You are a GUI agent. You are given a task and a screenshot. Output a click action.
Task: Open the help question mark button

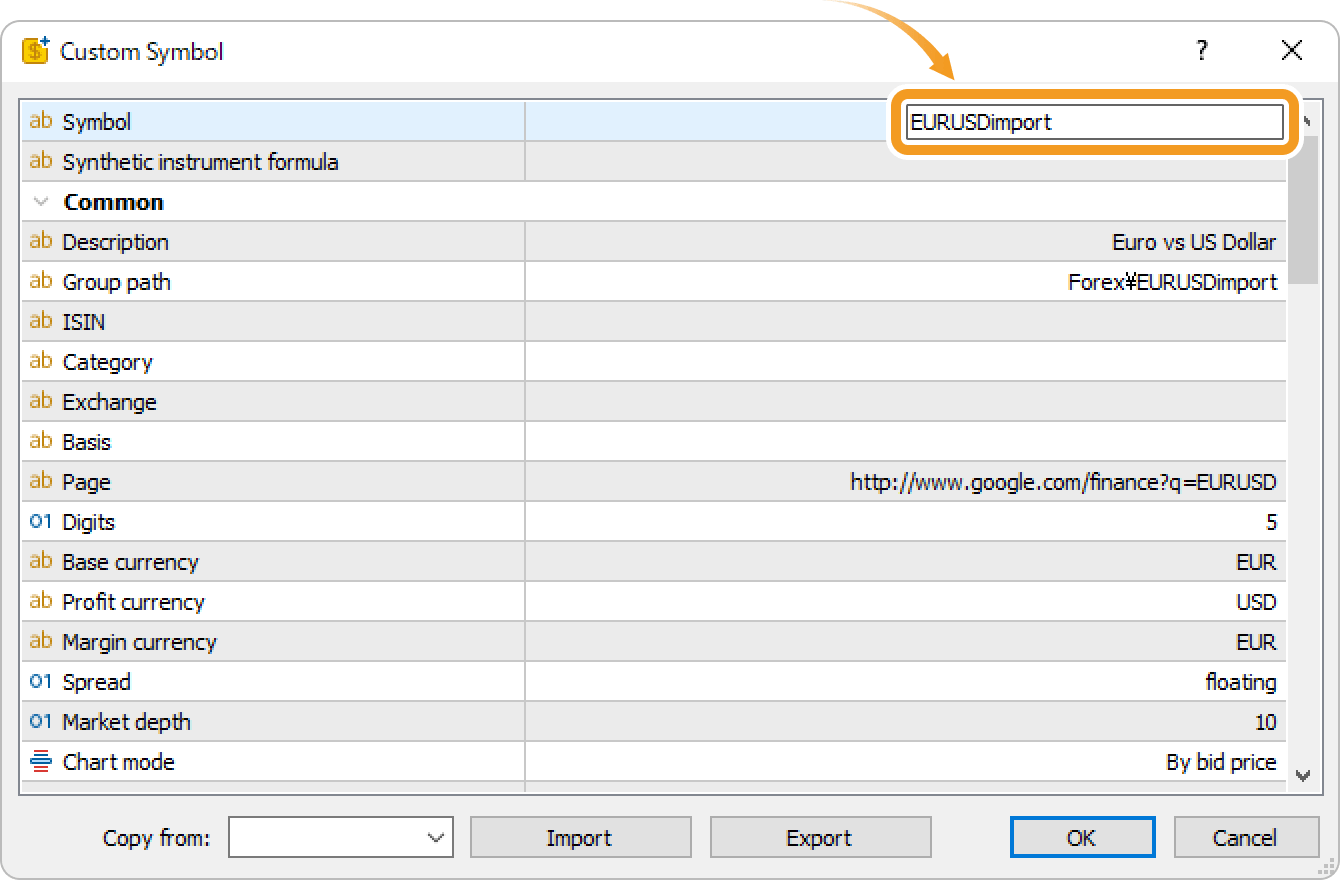pyautogui.click(x=1202, y=51)
